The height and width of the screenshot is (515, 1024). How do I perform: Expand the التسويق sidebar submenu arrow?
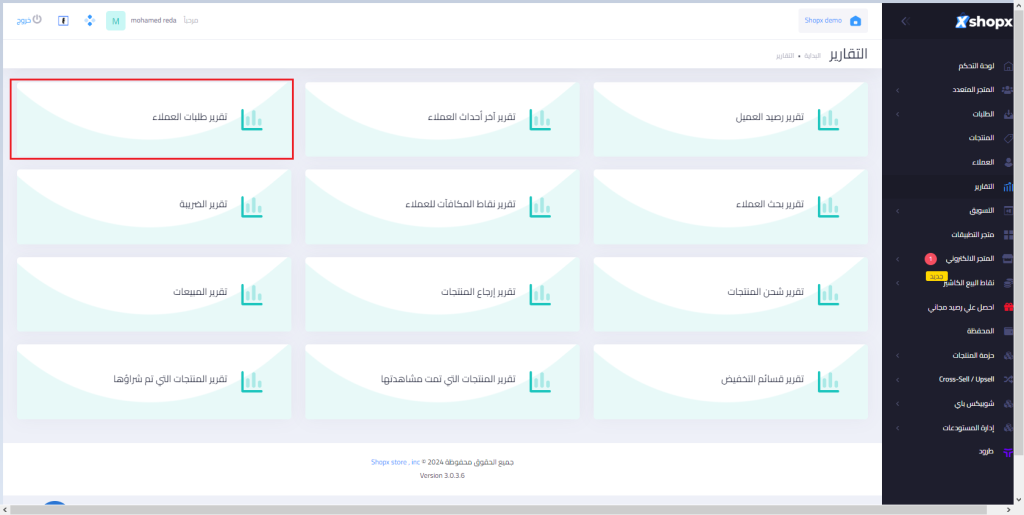(x=897, y=211)
